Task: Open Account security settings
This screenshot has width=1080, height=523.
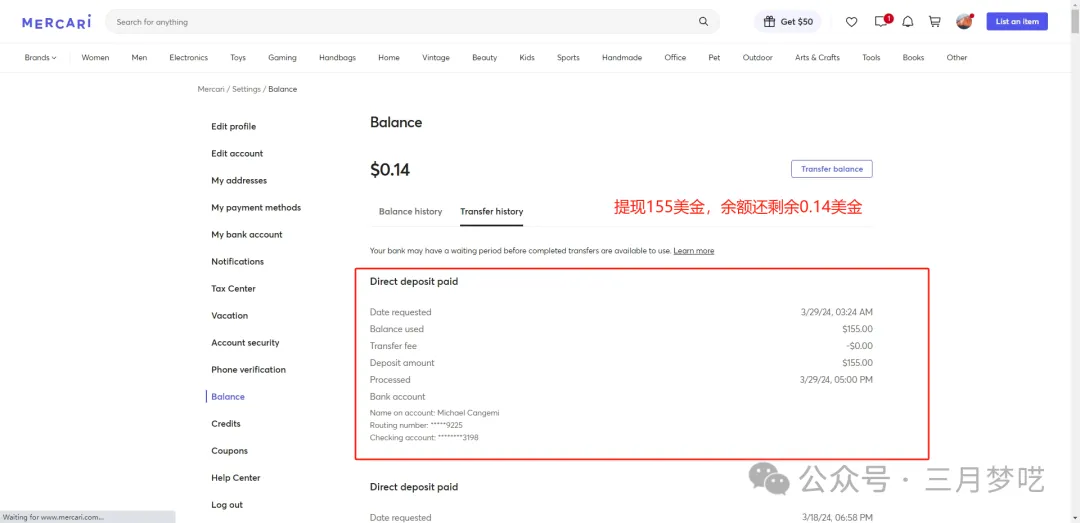Action: 245,342
